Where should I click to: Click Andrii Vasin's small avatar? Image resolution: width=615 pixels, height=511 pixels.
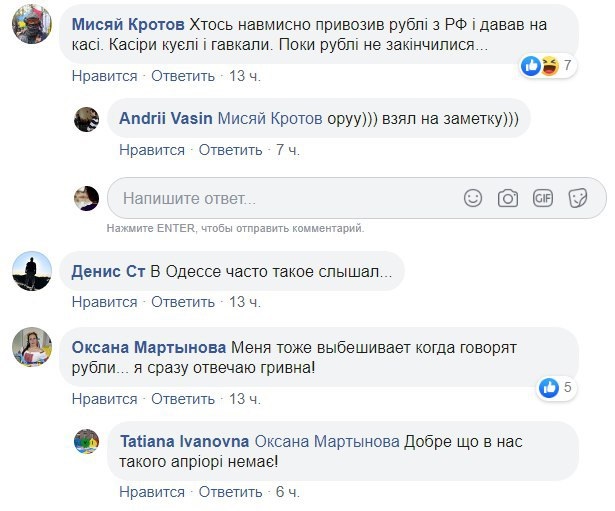click(x=87, y=119)
